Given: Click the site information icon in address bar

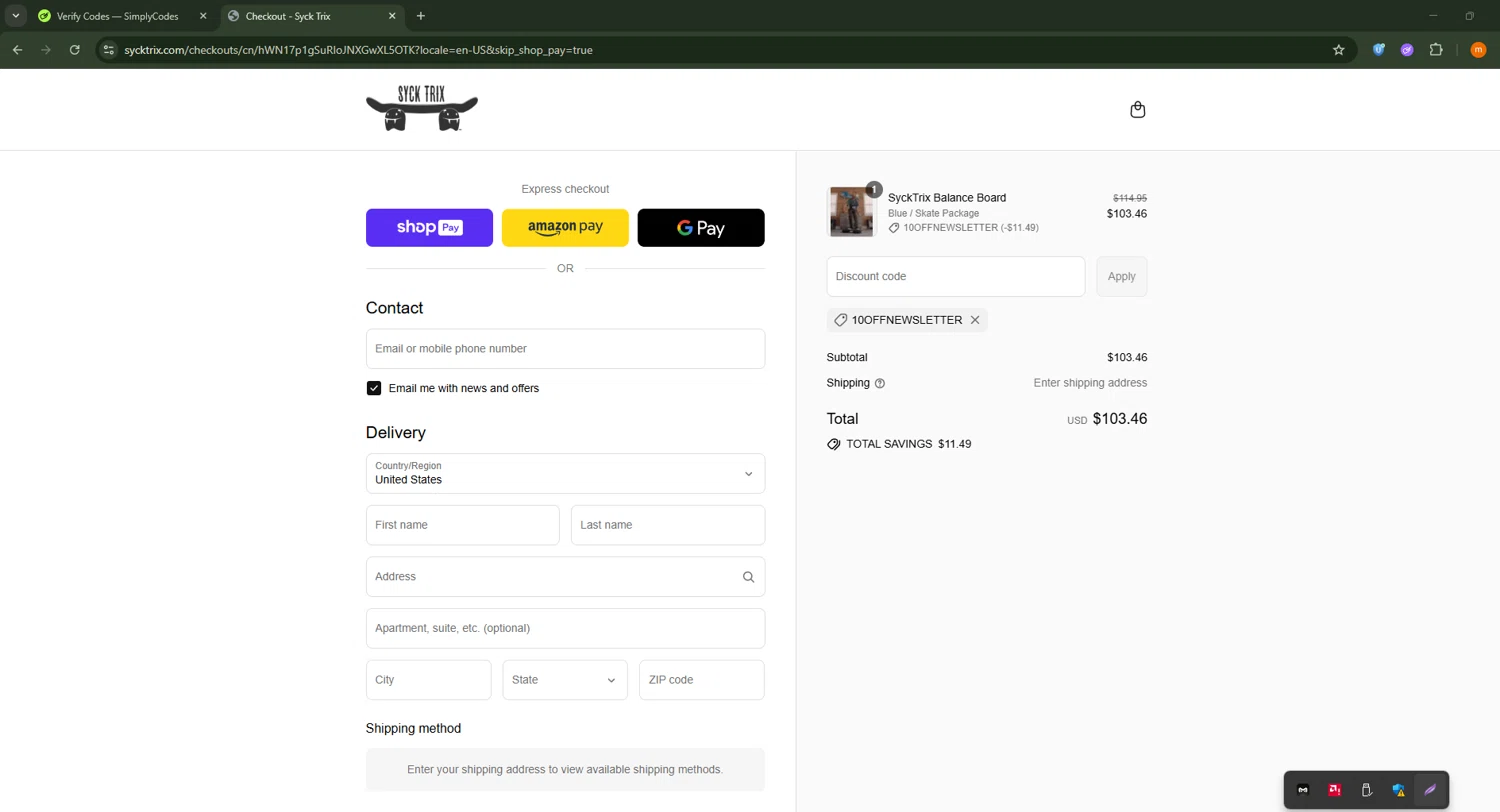Looking at the screenshot, I should [109, 50].
